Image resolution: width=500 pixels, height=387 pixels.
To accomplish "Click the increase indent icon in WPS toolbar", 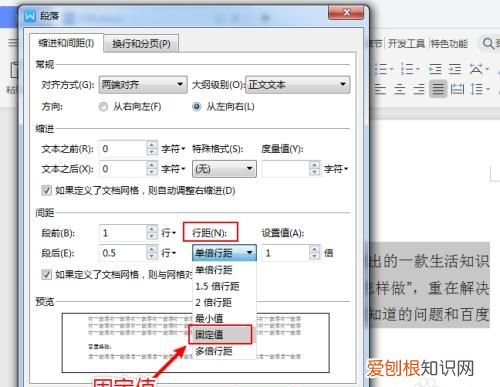I will tap(455, 69).
